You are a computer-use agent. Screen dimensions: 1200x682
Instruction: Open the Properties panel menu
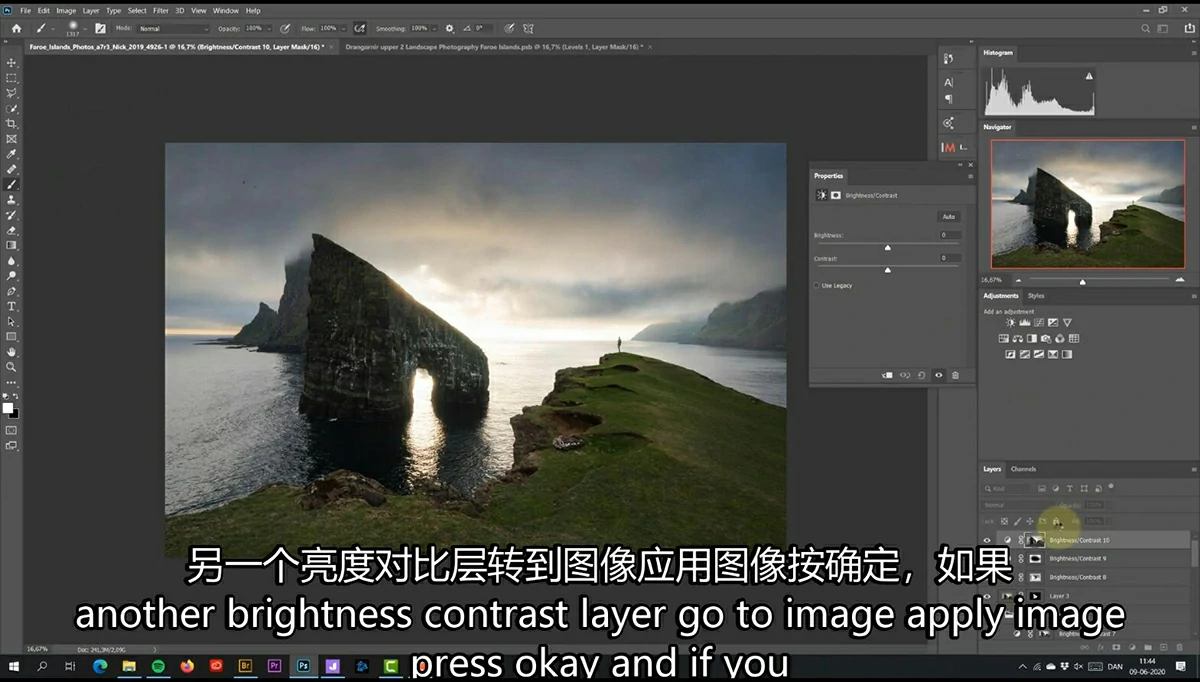[x=969, y=176]
